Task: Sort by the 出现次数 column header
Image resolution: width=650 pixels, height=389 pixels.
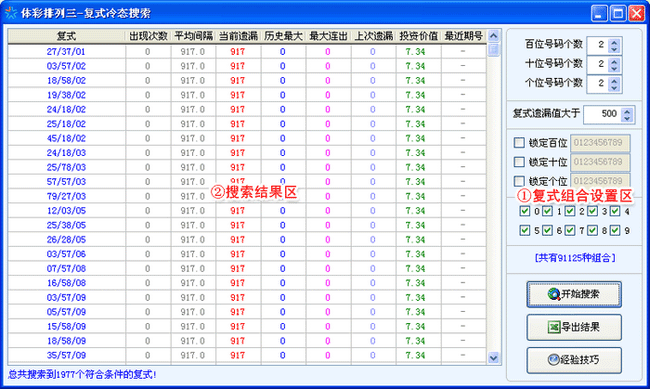Action: coord(148,36)
